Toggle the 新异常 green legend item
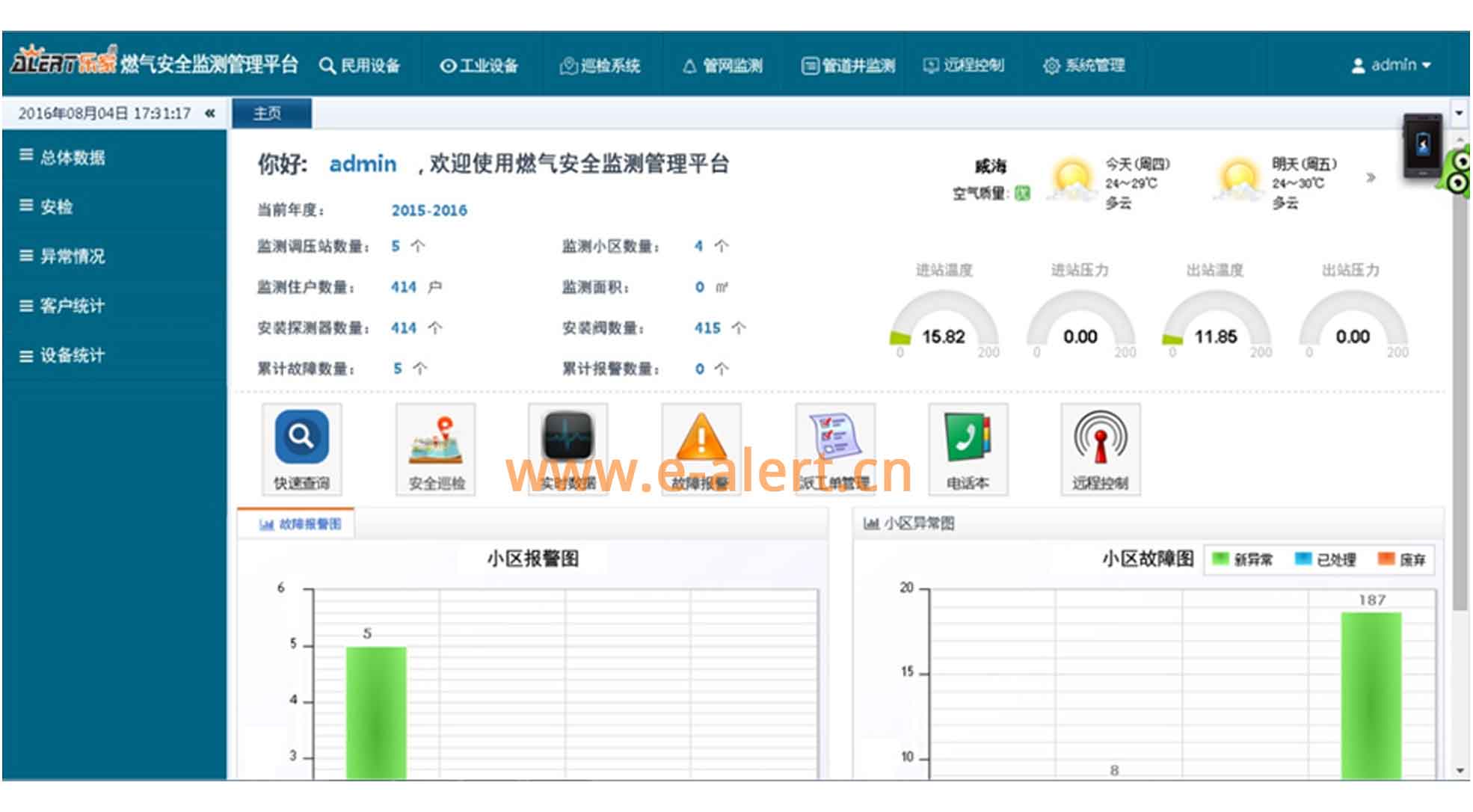 coord(1242,559)
